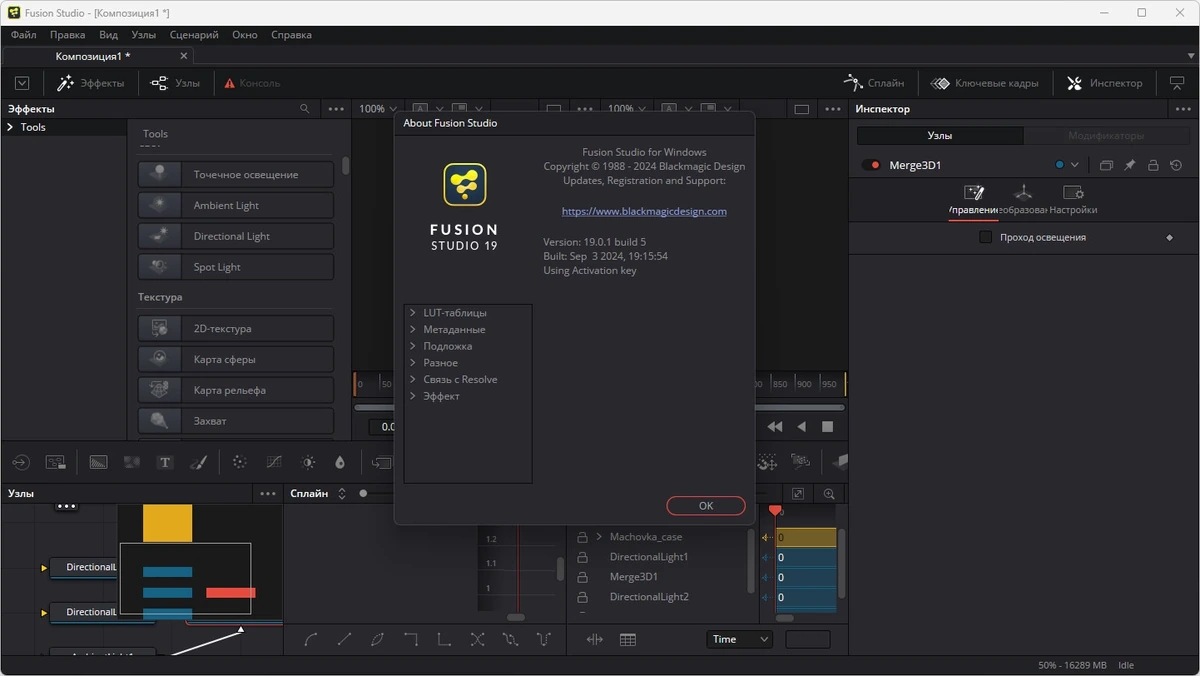
Task: Reset Merge3D1 settings via circular arrow icon
Action: coord(1176,165)
